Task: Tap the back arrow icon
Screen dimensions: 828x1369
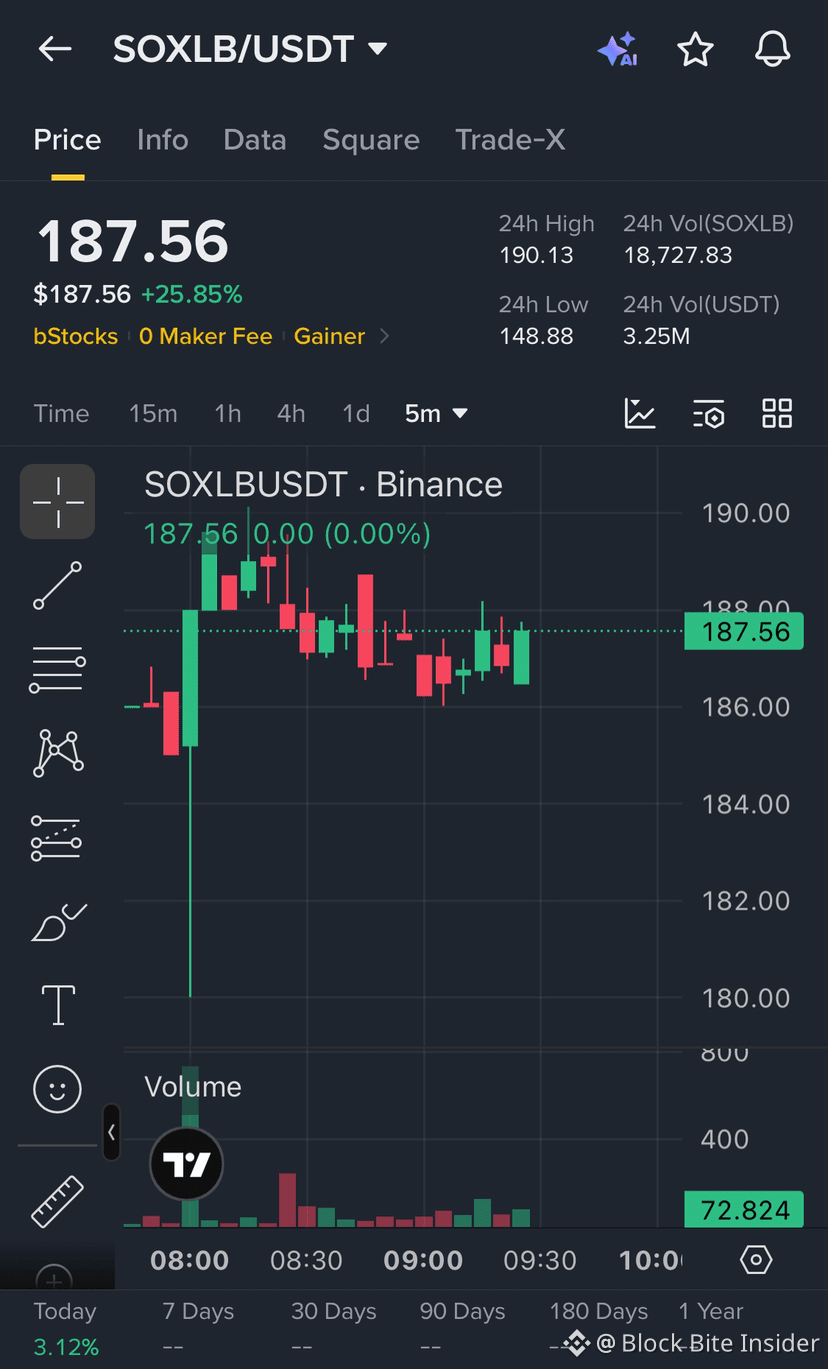Action: [x=55, y=49]
